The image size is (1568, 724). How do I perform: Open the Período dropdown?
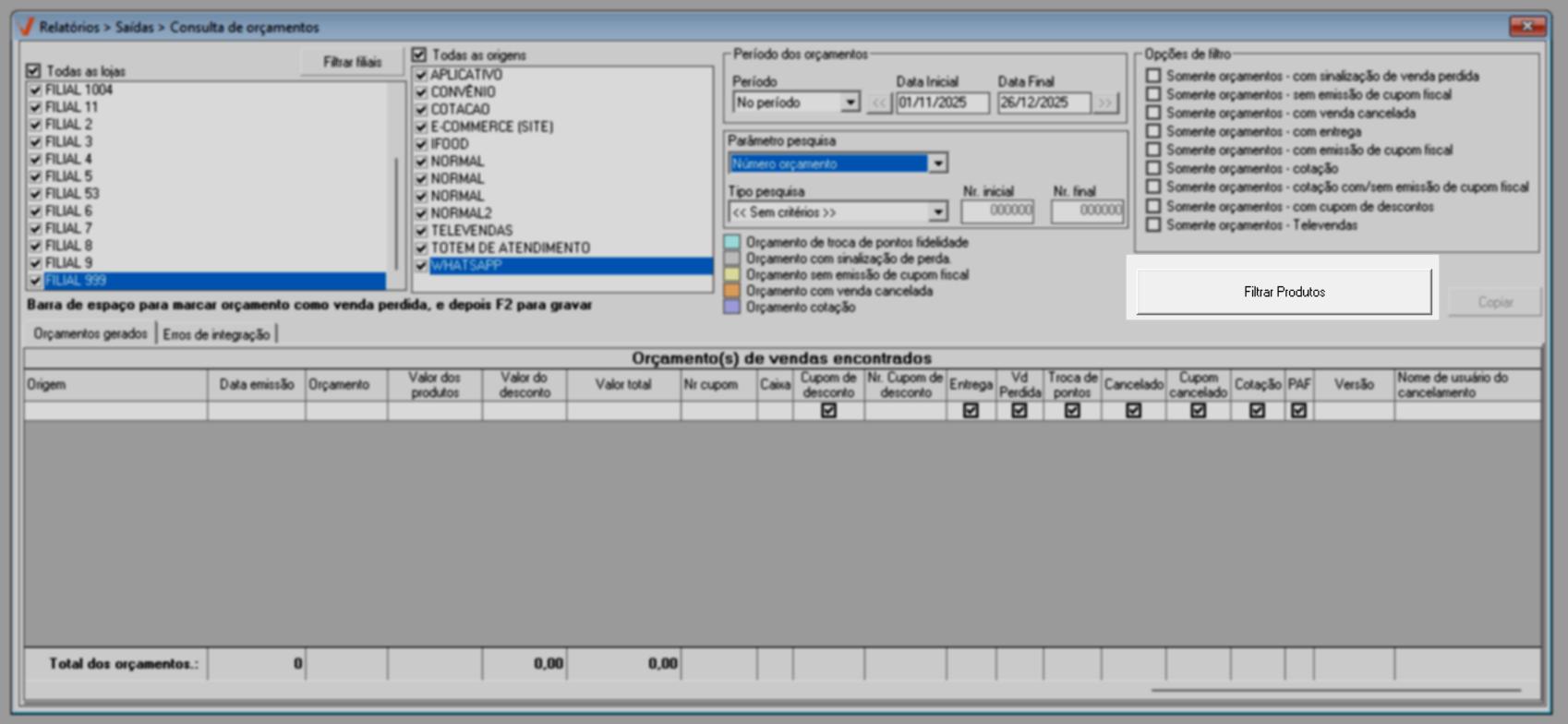click(850, 103)
